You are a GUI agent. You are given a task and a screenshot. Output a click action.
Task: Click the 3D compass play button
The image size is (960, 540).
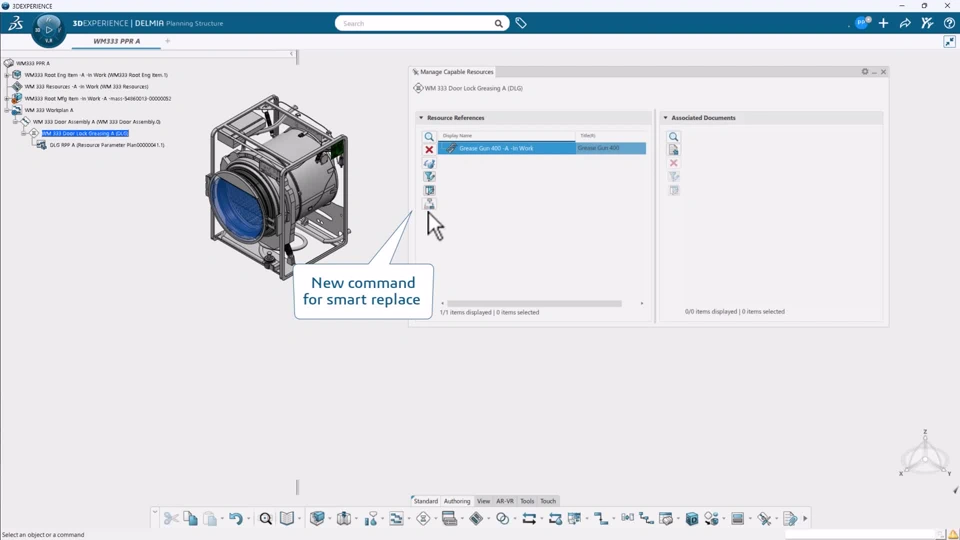click(x=48, y=29)
